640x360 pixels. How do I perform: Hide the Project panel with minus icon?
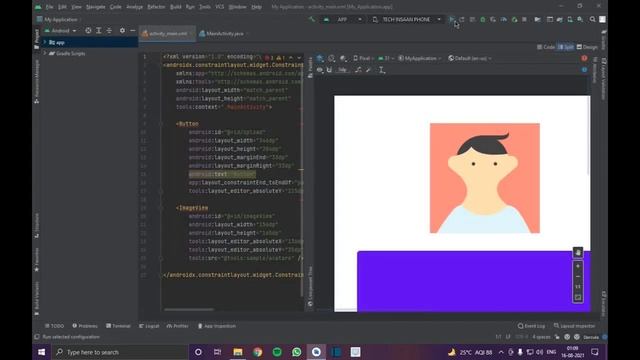pos(133,31)
